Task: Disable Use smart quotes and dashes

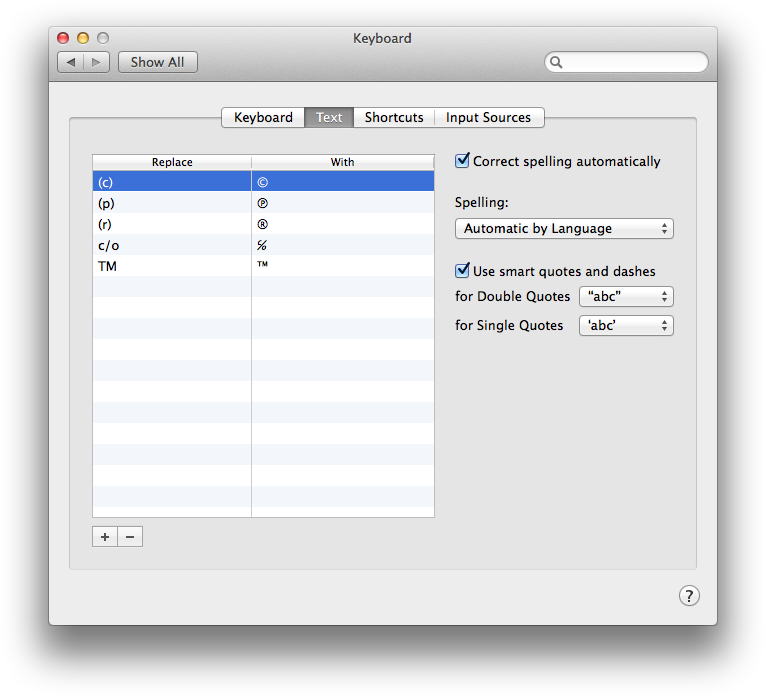Action: [462, 271]
